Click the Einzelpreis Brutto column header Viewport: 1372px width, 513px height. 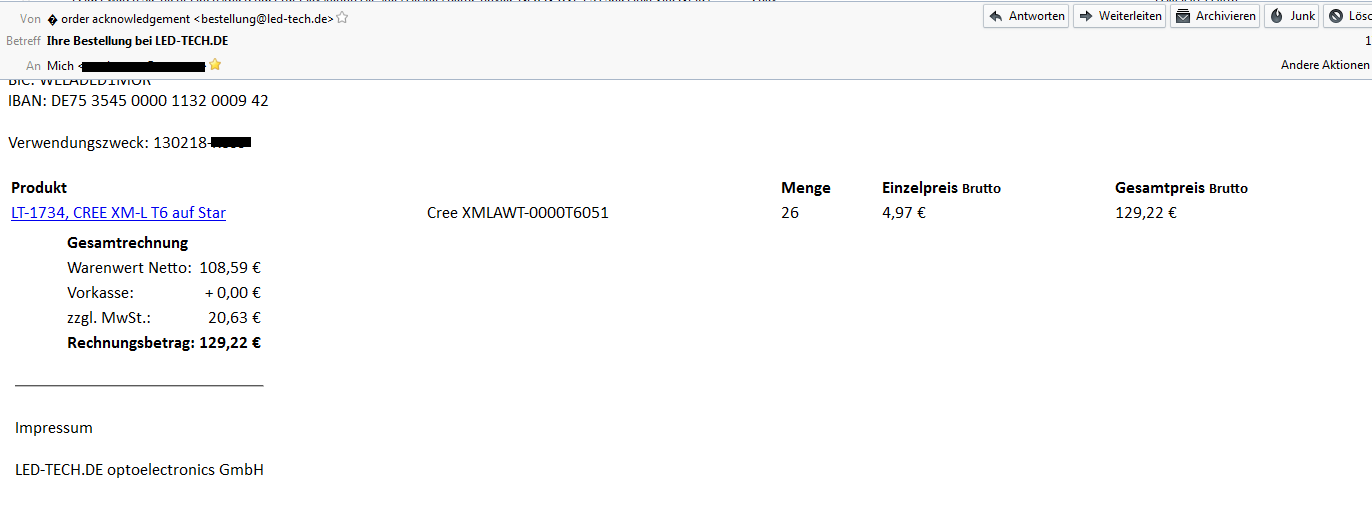[x=941, y=188]
